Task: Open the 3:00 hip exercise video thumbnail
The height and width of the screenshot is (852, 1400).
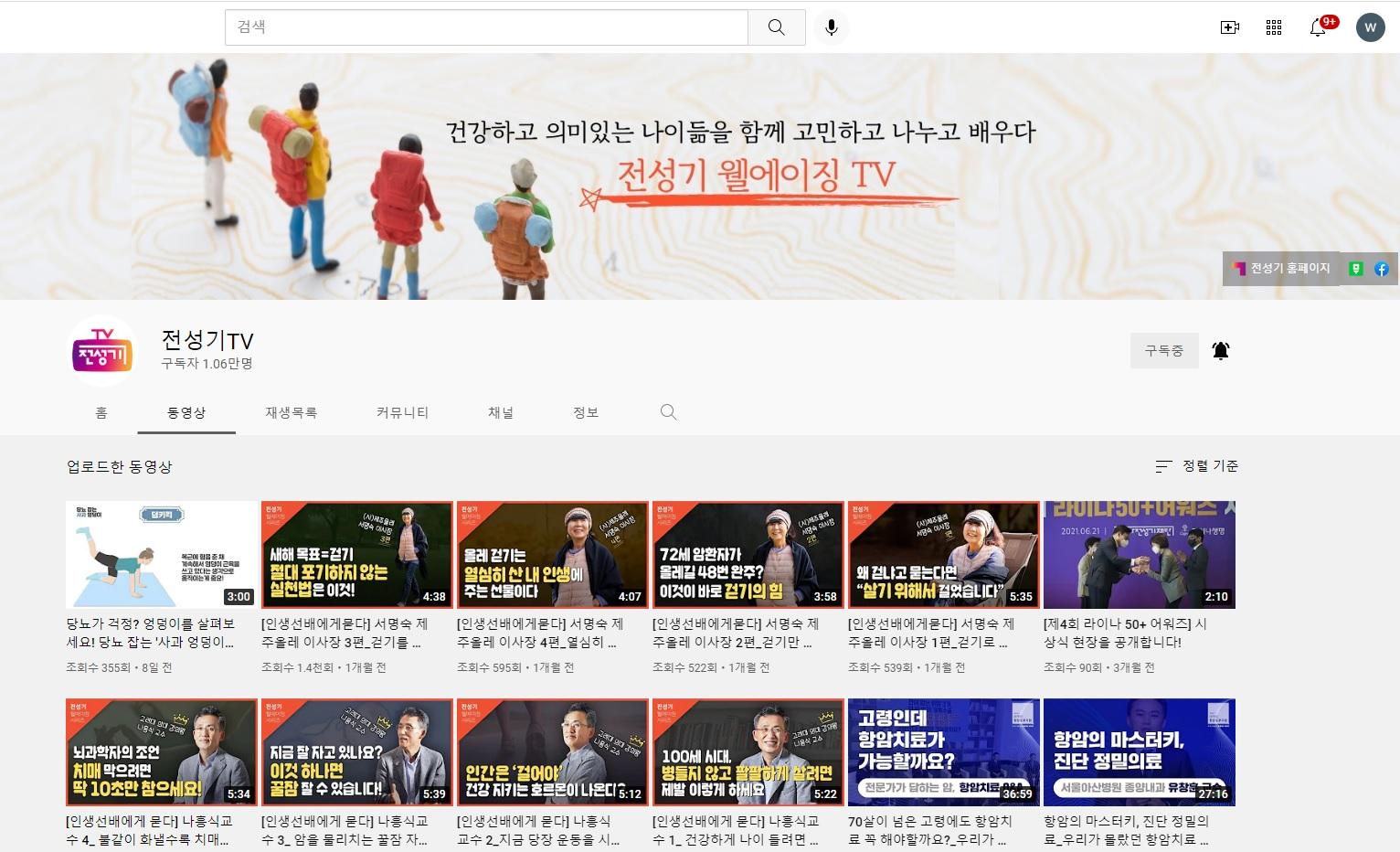Action: (162, 554)
